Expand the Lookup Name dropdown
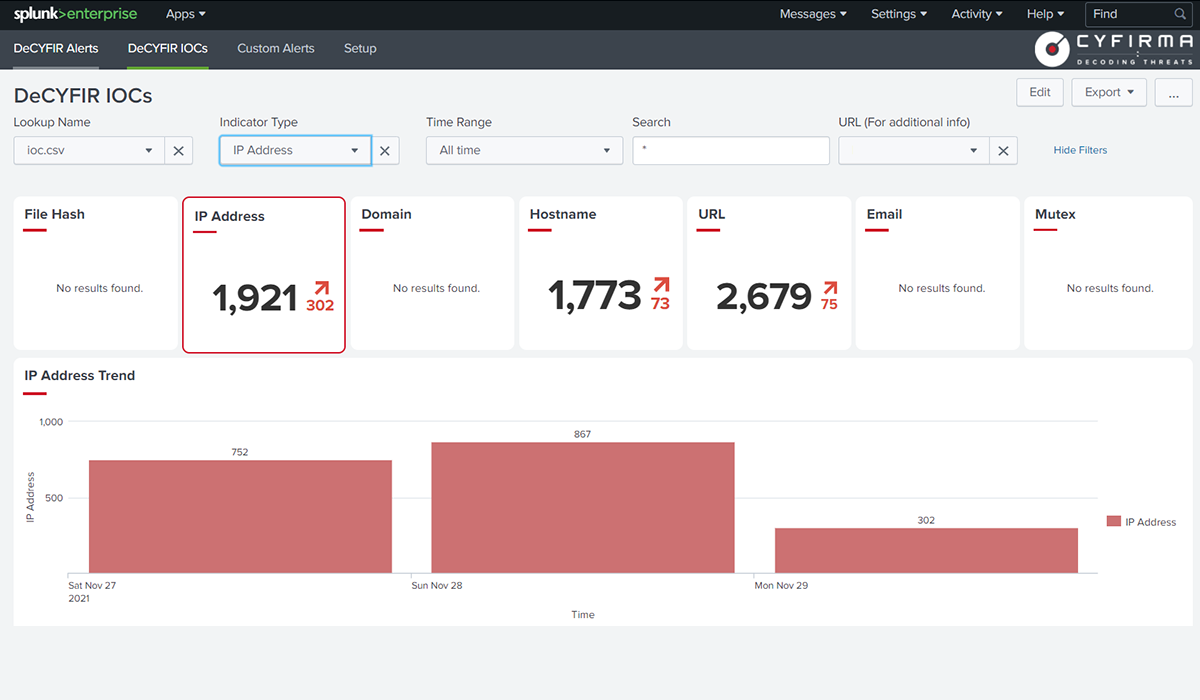 [x=89, y=151]
